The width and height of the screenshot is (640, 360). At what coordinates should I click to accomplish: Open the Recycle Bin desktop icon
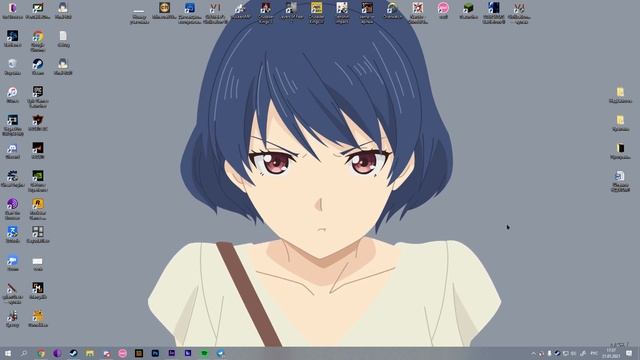(x=13, y=67)
